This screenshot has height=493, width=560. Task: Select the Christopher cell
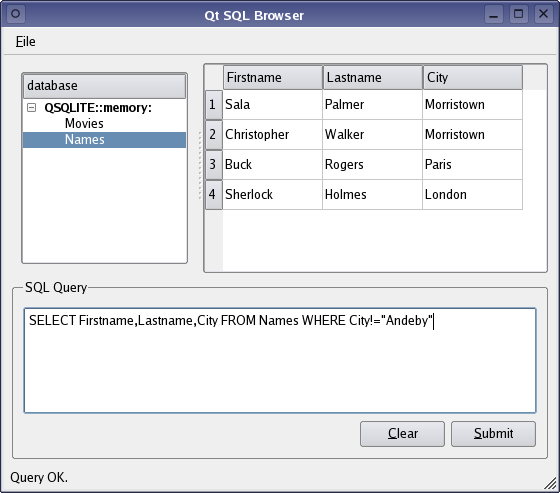pos(272,135)
